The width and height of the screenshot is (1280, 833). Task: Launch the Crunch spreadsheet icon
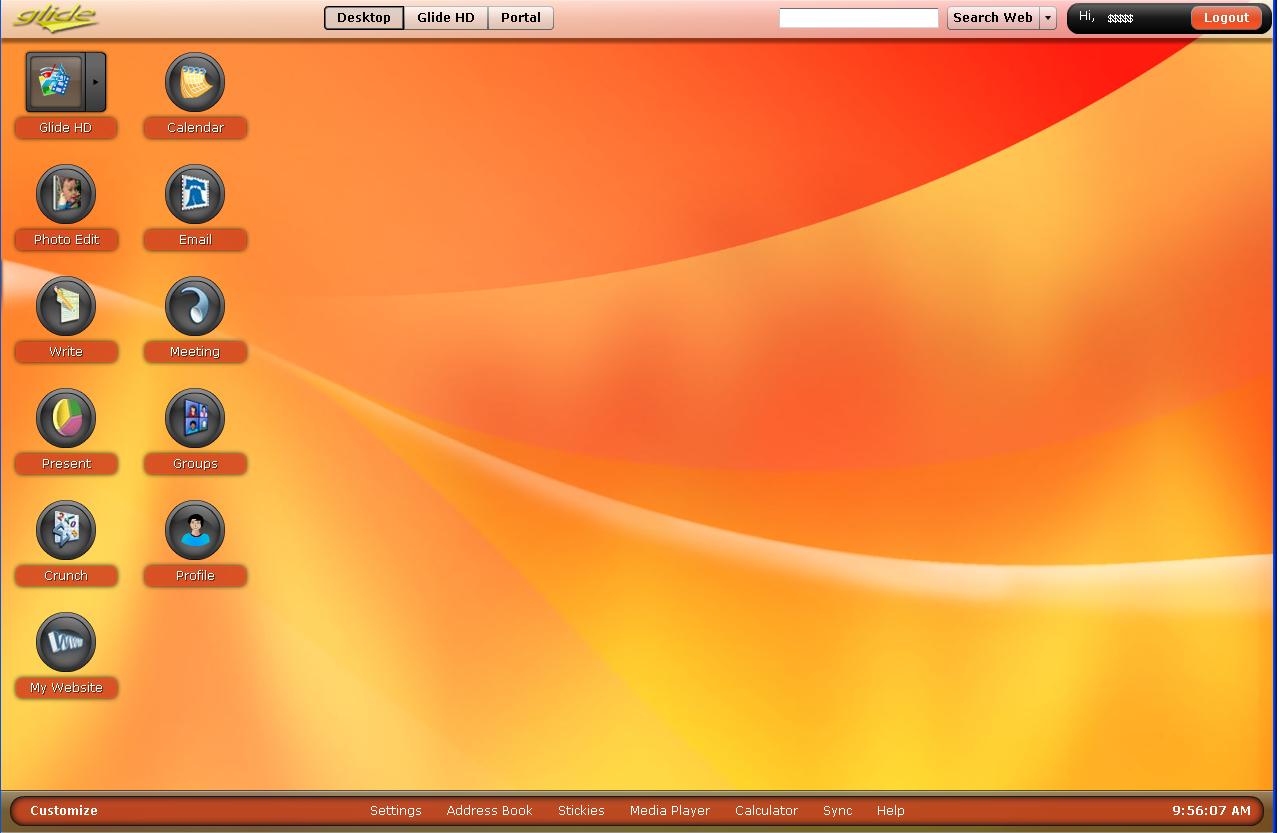tap(66, 530)
